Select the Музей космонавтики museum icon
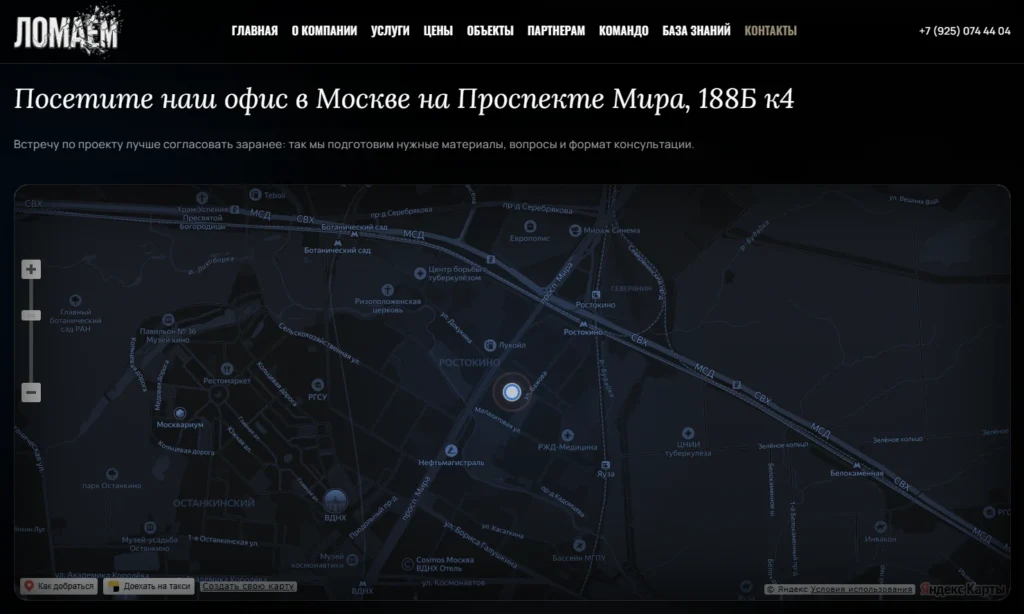 coord(353,560)
